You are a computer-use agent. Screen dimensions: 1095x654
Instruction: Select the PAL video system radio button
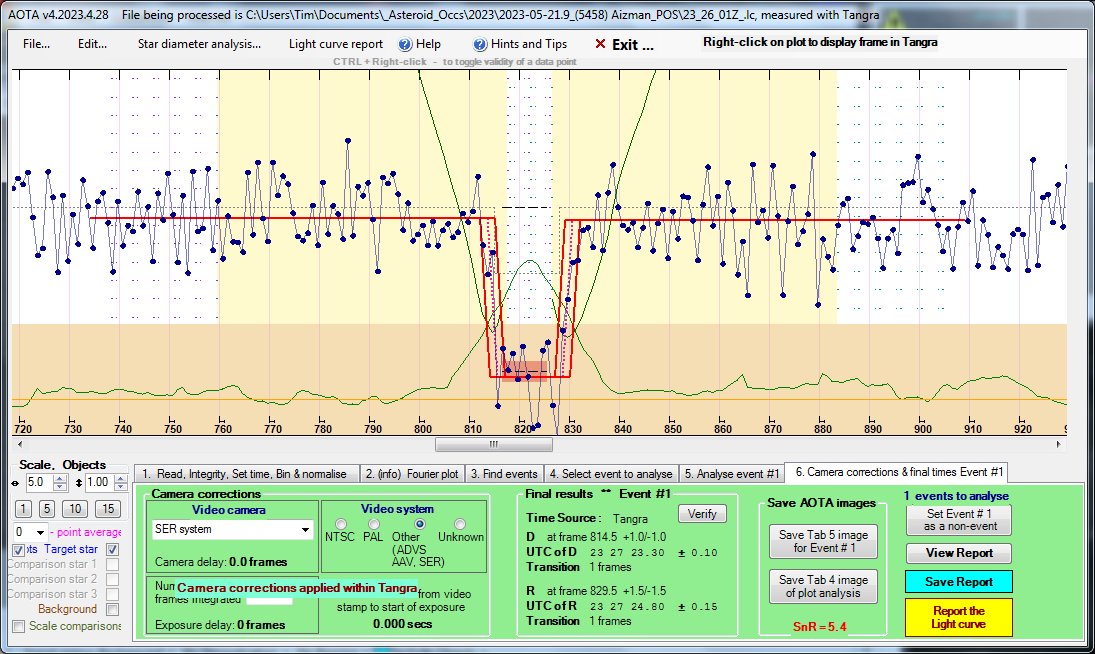(375, 523)
